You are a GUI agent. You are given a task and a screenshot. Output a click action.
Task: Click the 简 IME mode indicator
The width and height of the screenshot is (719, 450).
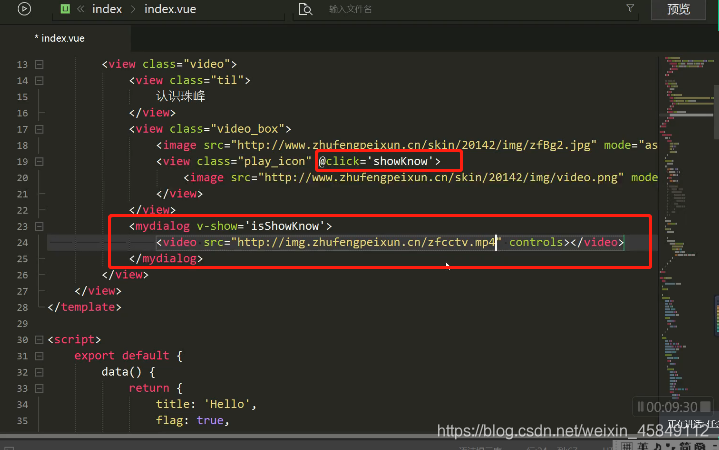(685, 446)
